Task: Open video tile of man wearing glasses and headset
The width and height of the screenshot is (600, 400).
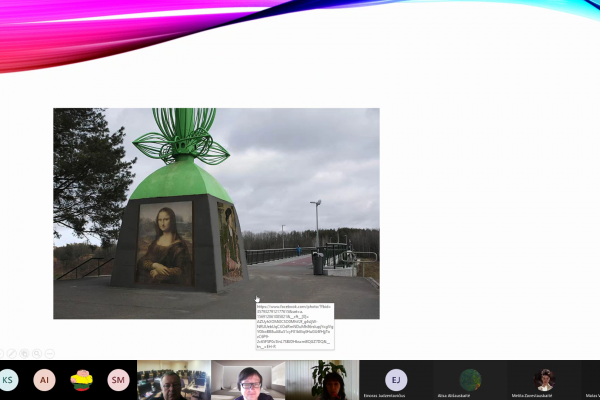Action: (x=248, y=380)
